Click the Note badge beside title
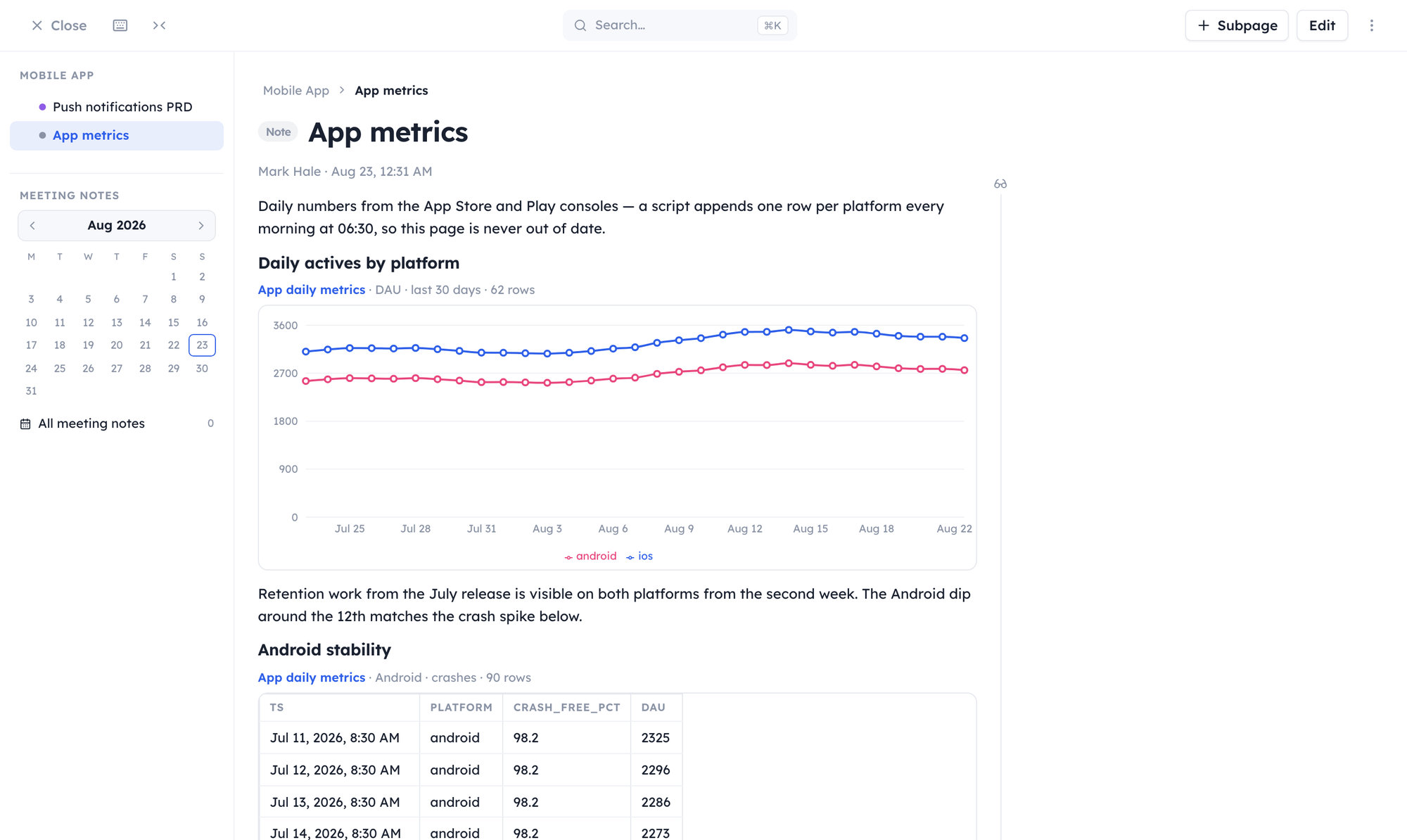1407x840 pixels. click(x=278, y=132)
